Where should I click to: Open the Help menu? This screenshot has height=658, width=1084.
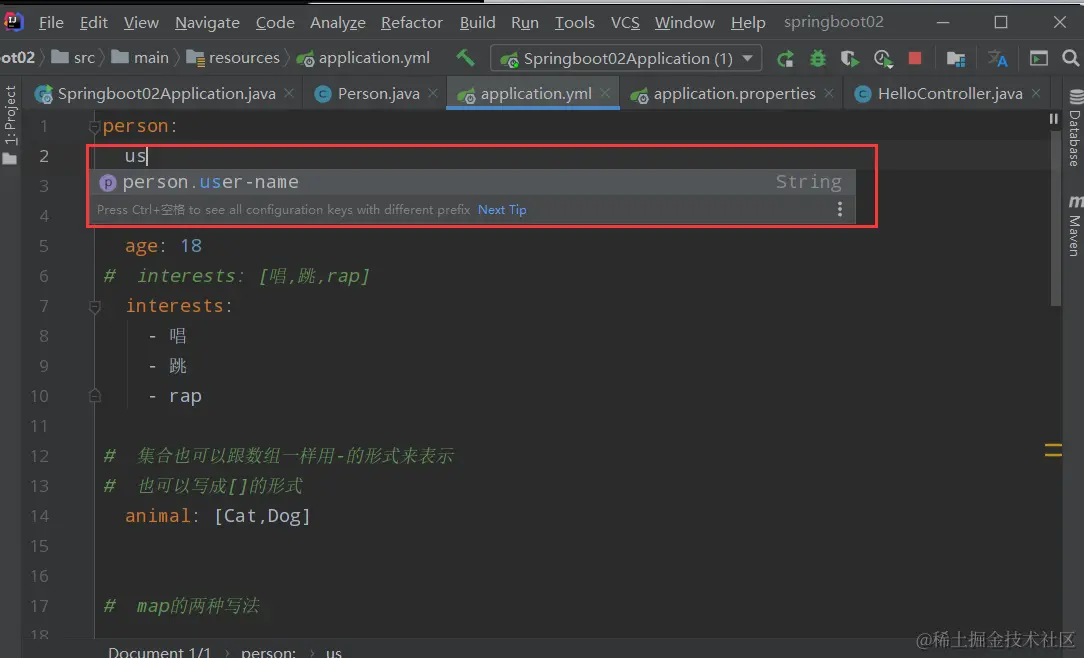point(748,23)
